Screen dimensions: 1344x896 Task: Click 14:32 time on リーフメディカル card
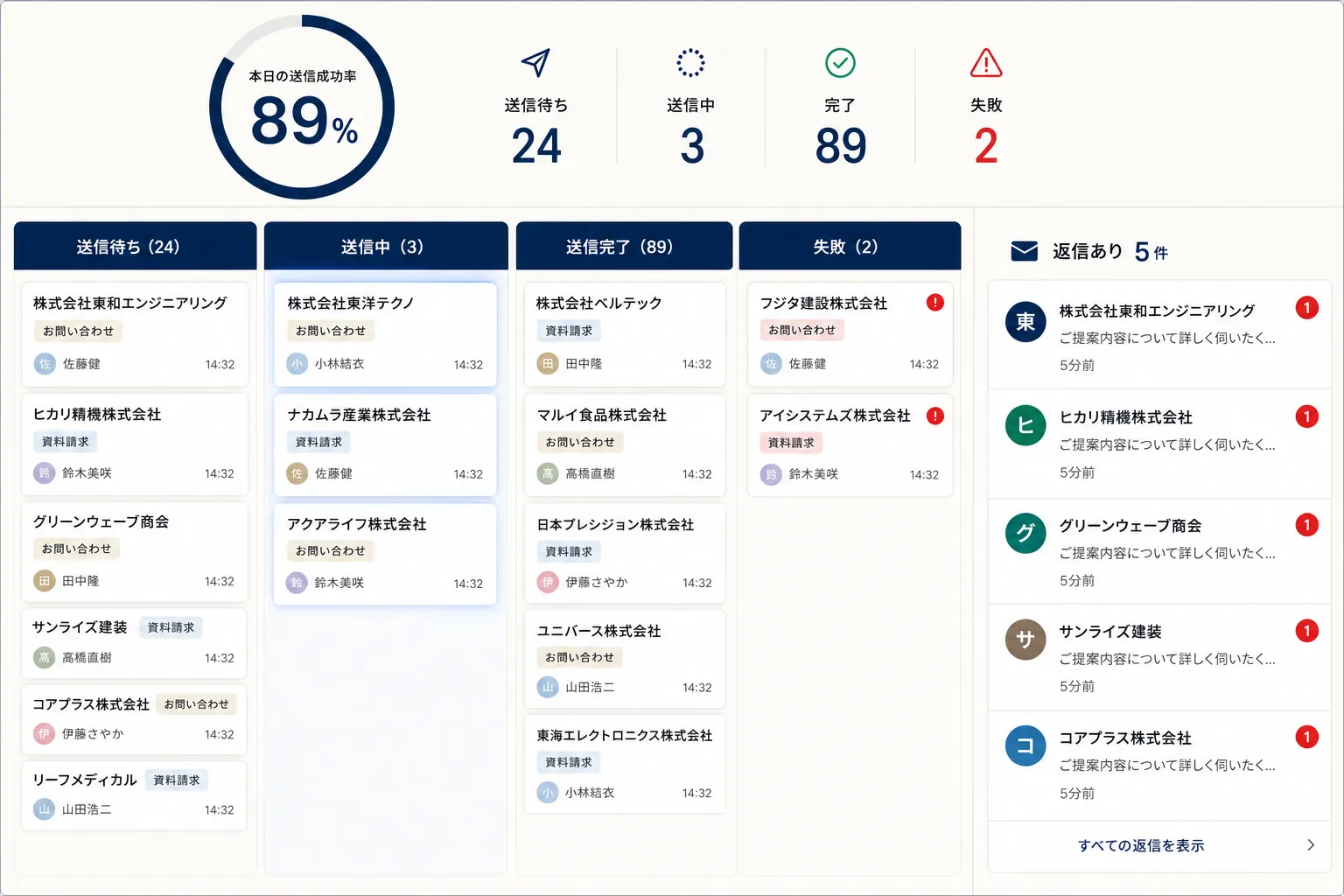pos(220,810)
